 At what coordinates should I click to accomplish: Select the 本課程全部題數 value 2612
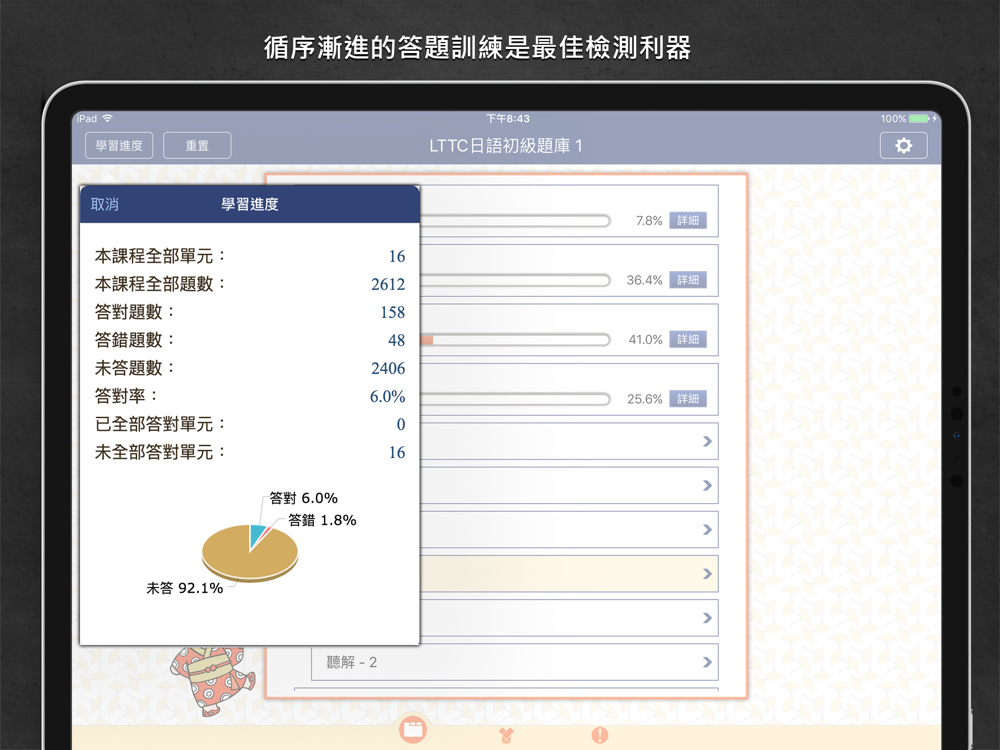click(x=388, y=284)
